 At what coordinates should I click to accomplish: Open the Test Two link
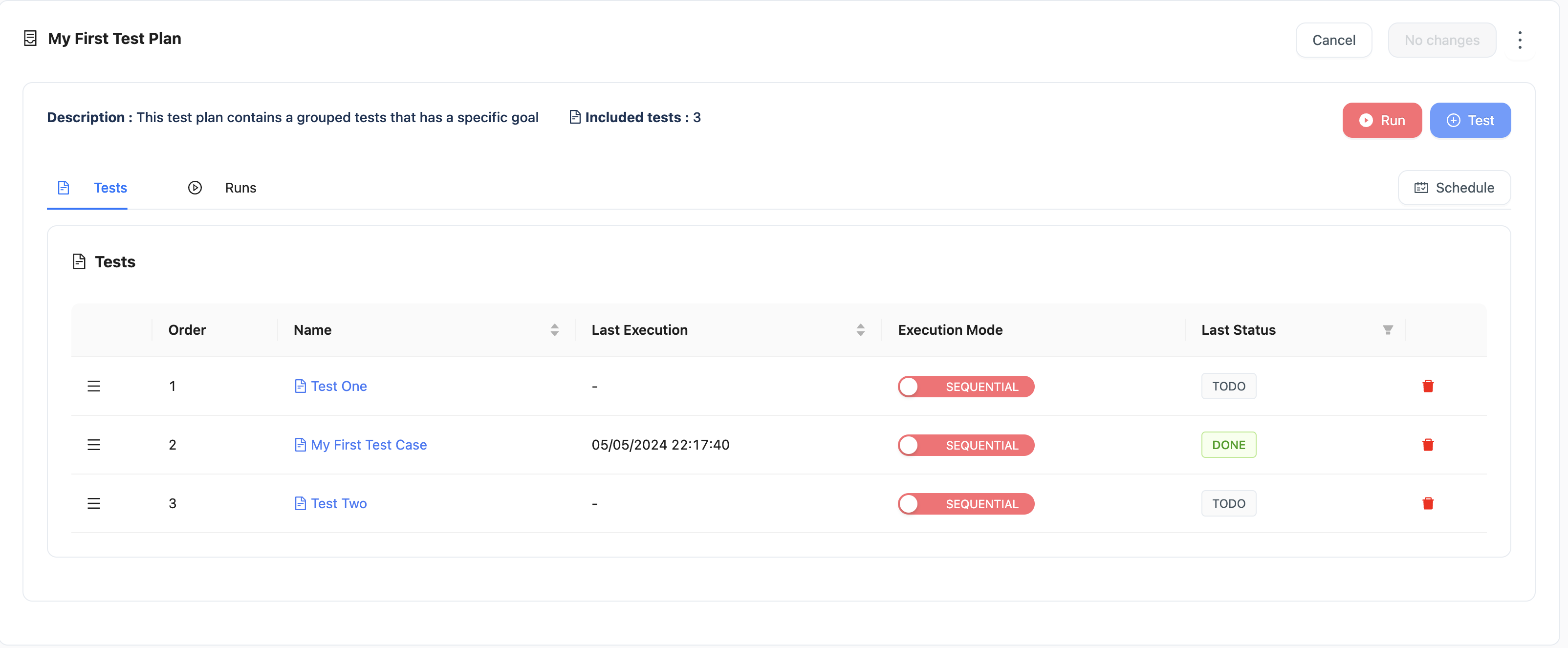[x=338, y=503]
